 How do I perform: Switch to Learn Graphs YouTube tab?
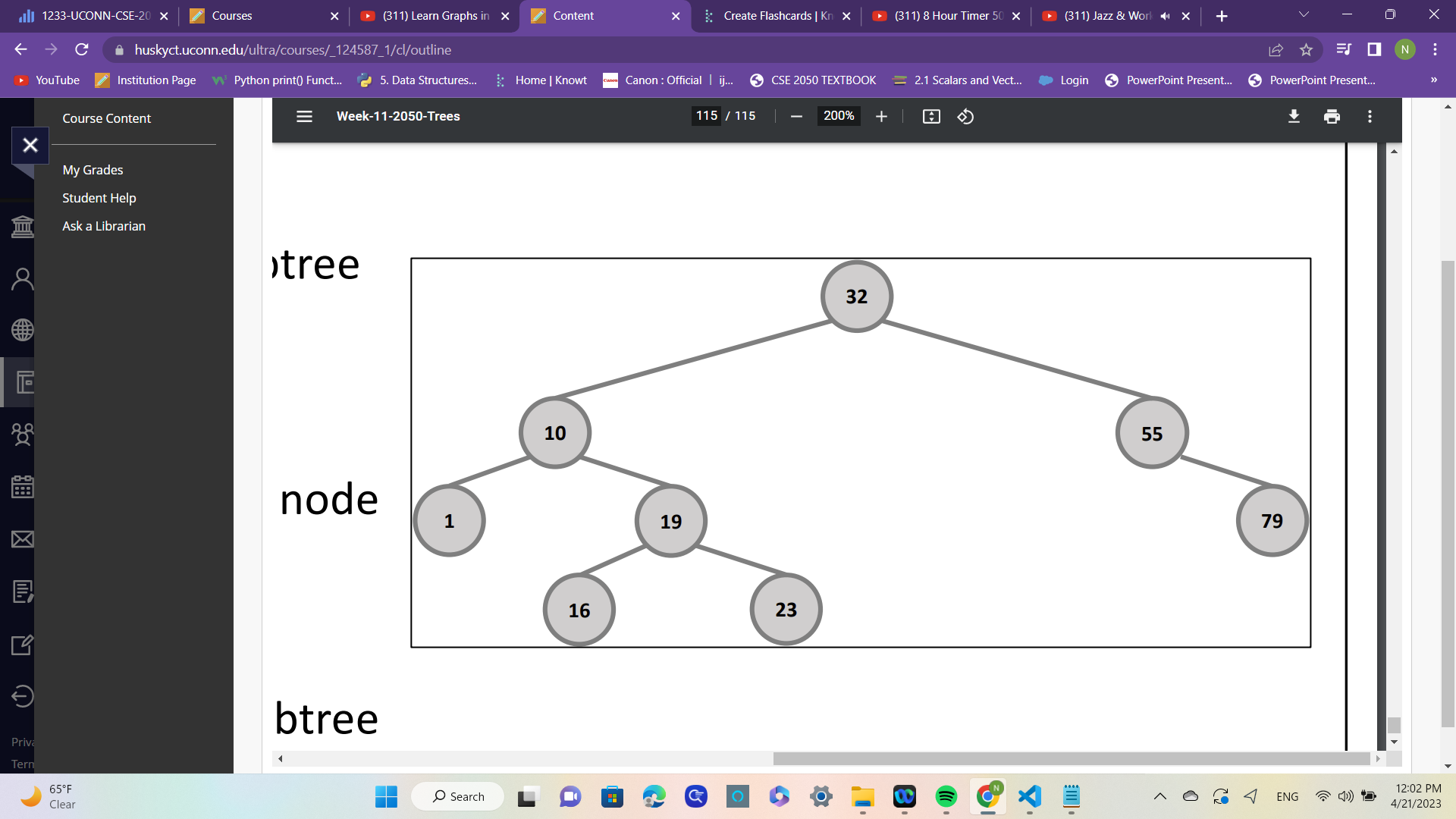coord(434,16)
